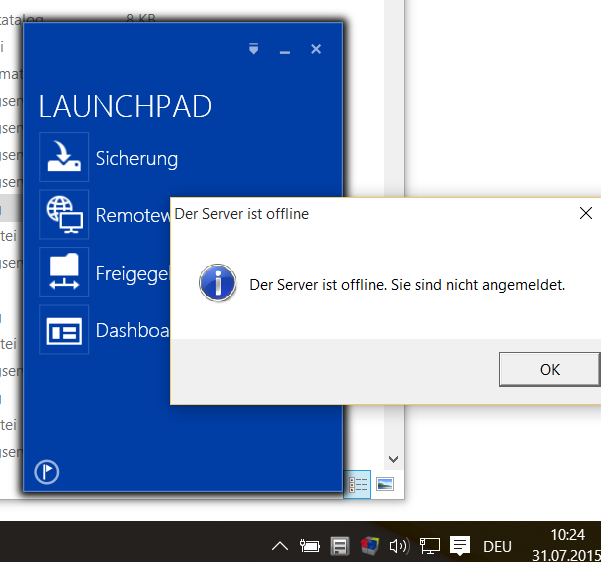This screenshot has height=562, width=601.
Task: Switch Explorer to large thumbnails view
Action: (x=385, y=484)
